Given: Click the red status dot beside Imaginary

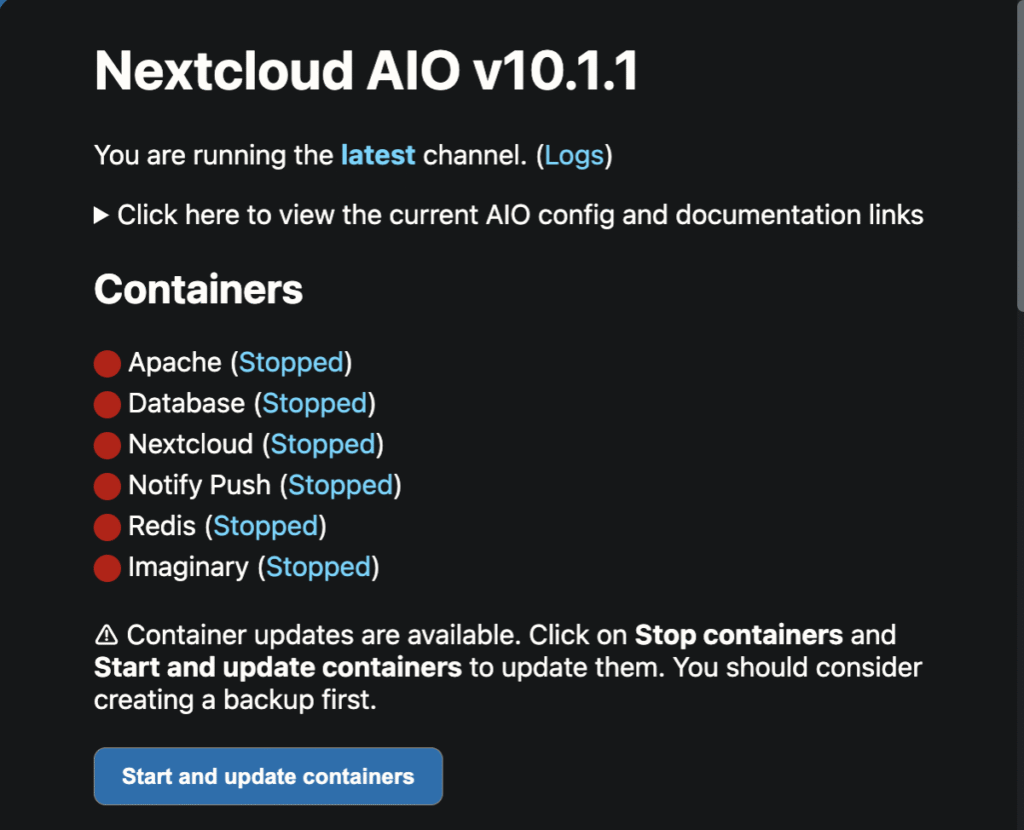Looking at the screenshot, I should point(107,569).
